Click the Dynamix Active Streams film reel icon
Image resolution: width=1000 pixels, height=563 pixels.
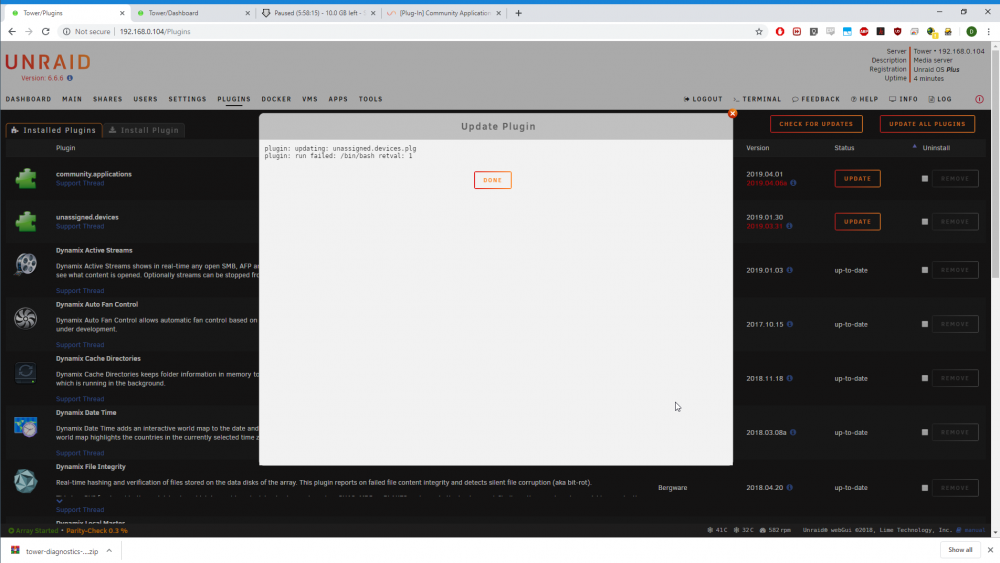26,264
